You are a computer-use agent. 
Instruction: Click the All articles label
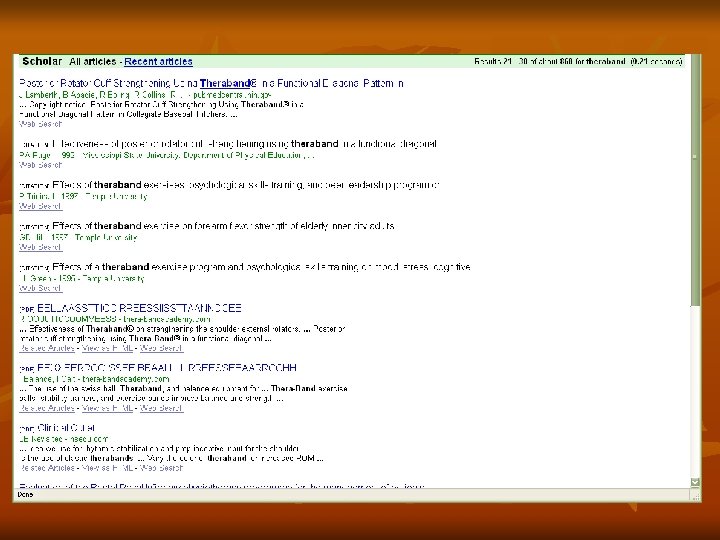pyautogui.click(x=93, y=62)
